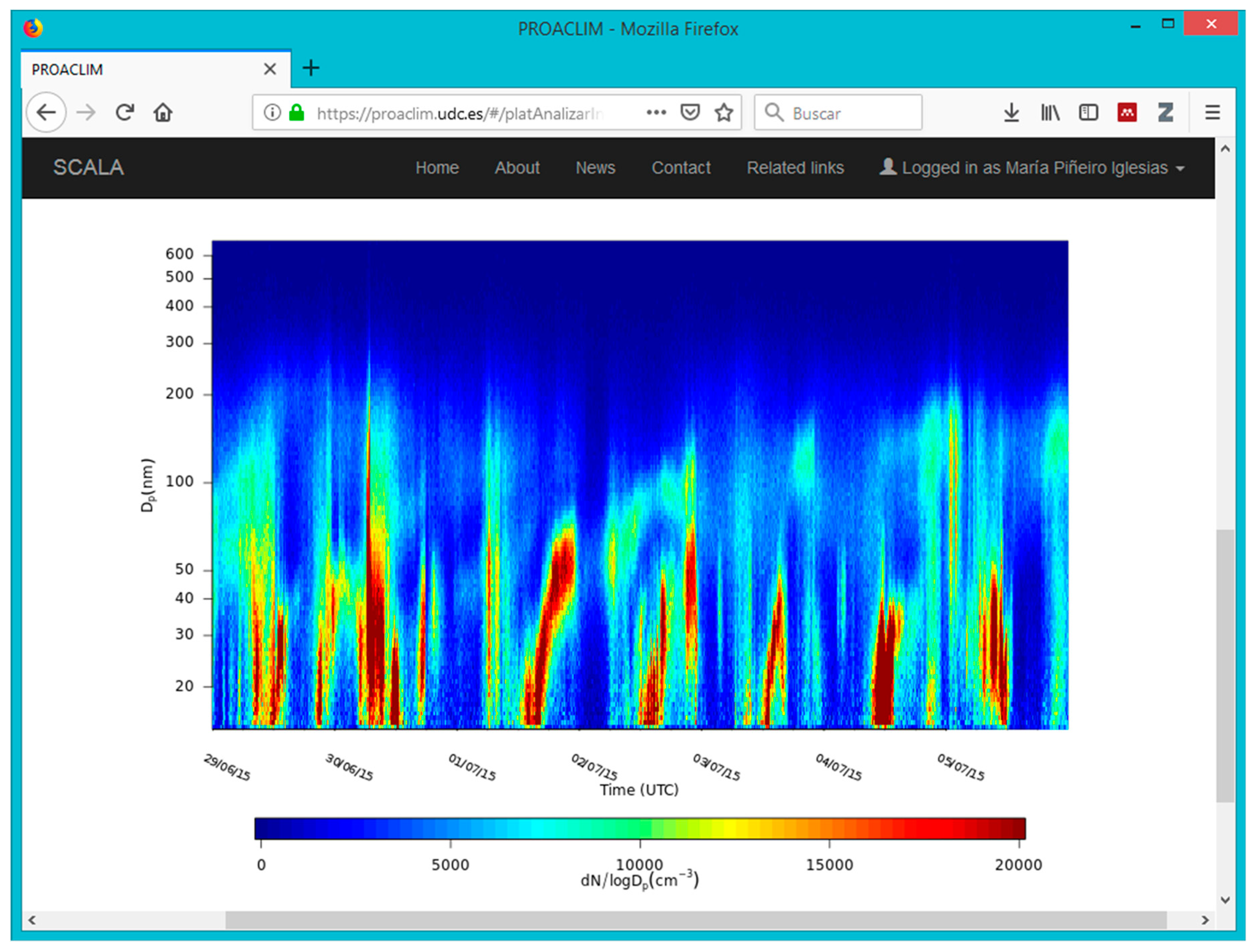Click the browser back arrow button
The width and height of the screenshot is (1259, 952).
coord(46,113)
